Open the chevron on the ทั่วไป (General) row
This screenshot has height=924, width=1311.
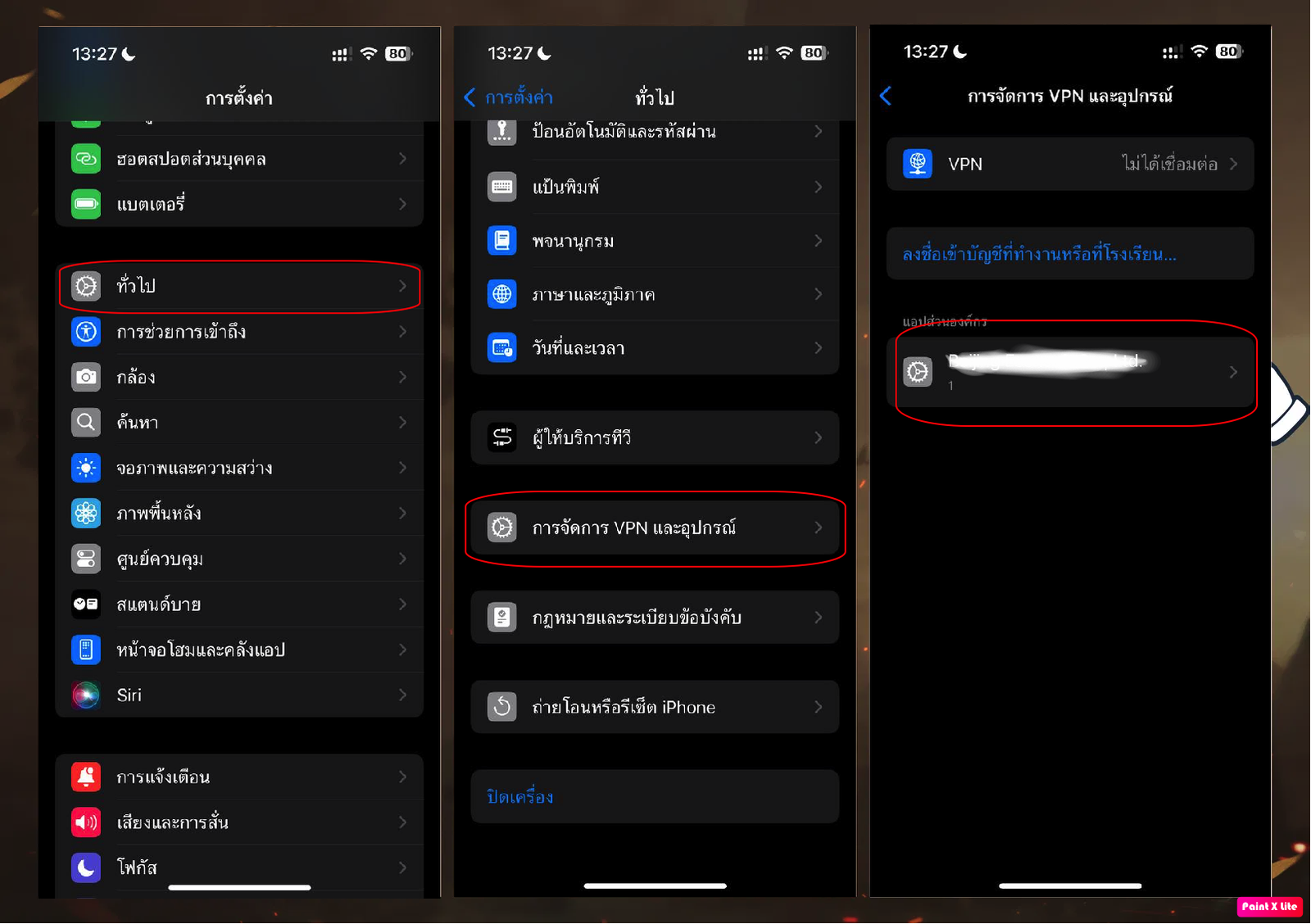point(402,286)
